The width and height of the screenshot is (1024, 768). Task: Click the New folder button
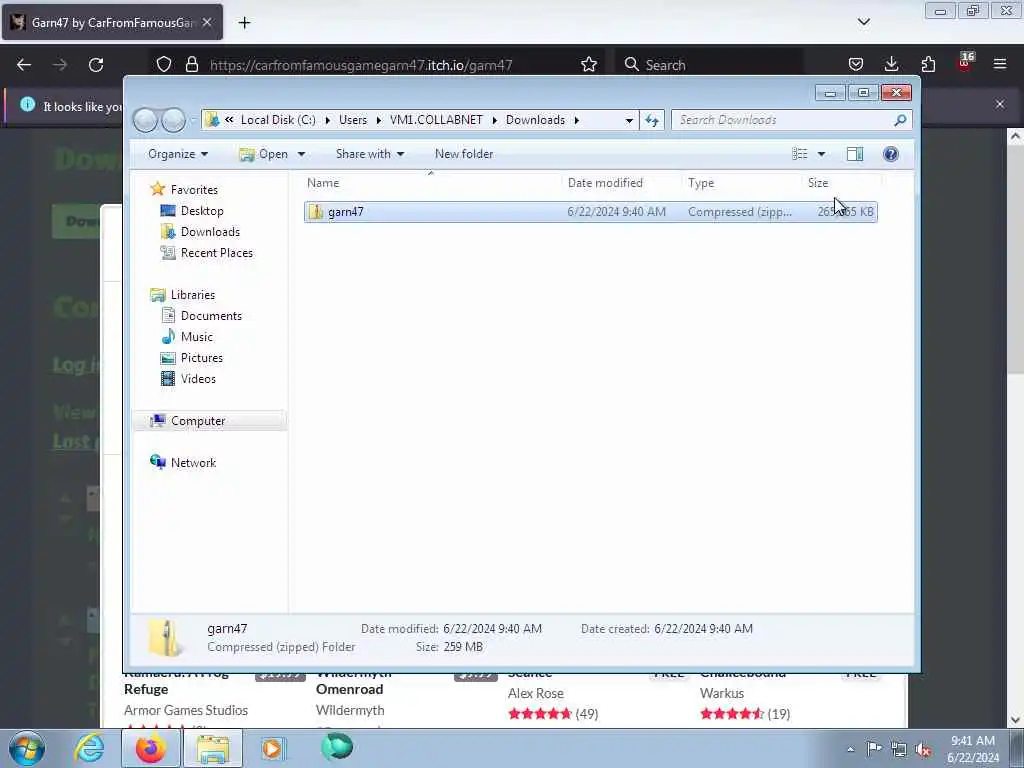pos(464,154)
